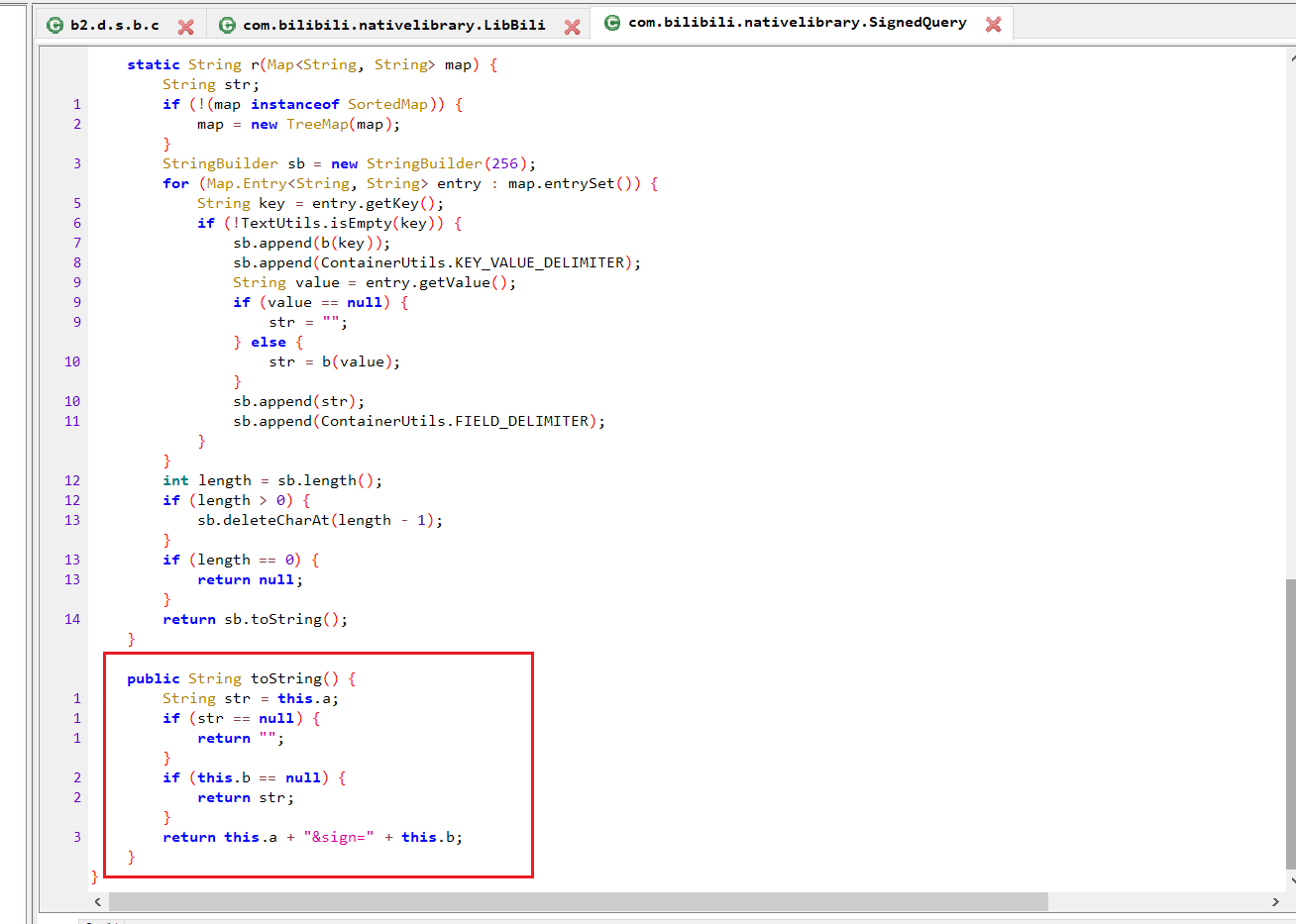The image size is (1296, 924).
Task: Click the horizontal scrollbar thumb
Action: click(578, 901)
